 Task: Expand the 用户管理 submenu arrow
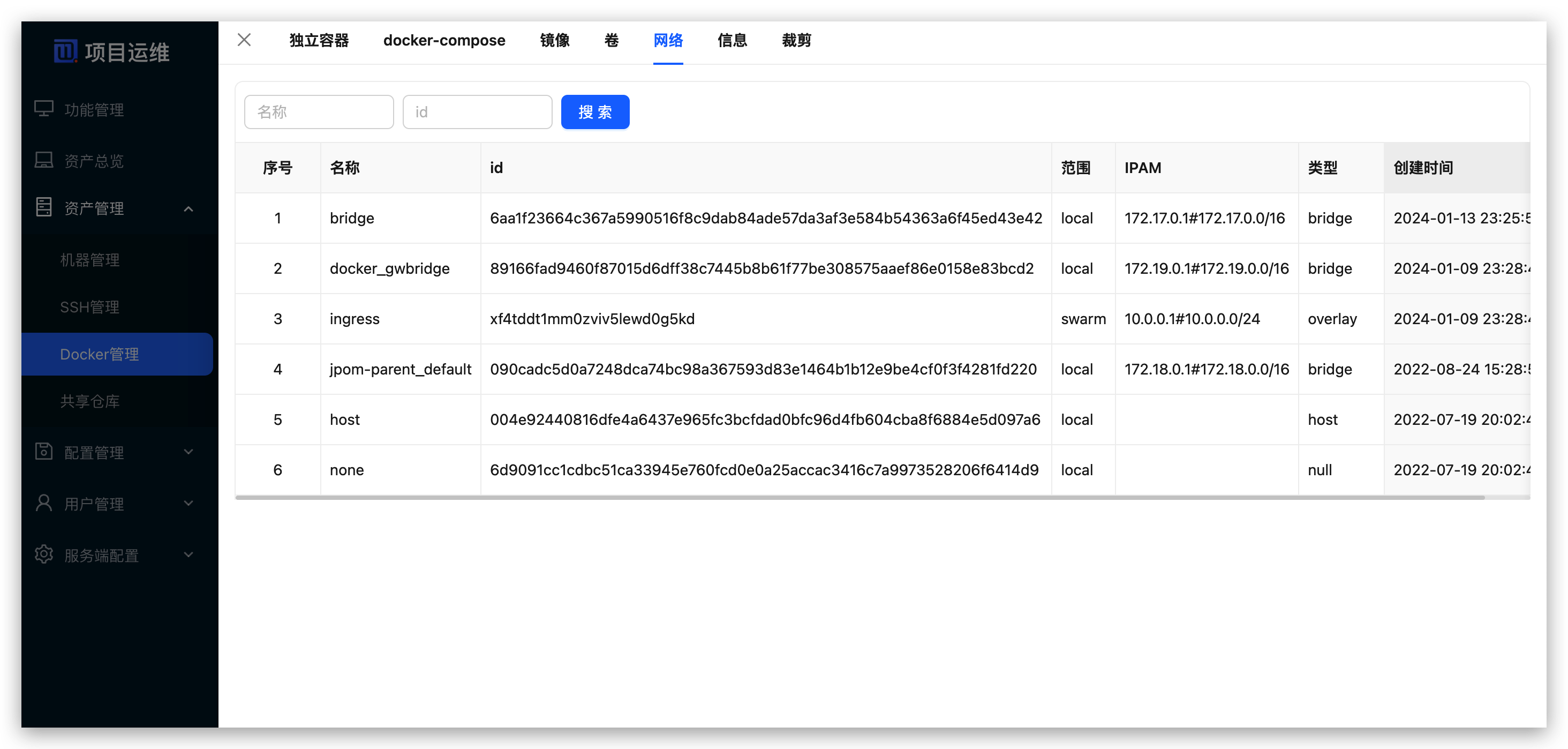pyautogui.click(x=189, y=504)
